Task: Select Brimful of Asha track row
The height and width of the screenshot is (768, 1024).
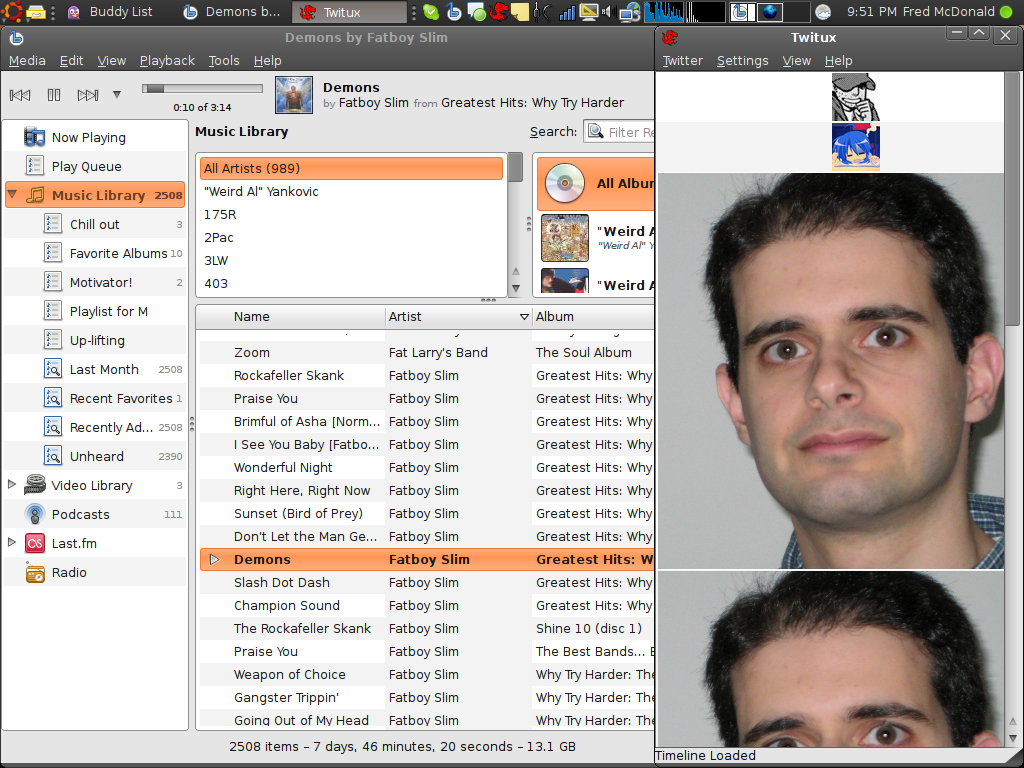Action: coord(426,421)
